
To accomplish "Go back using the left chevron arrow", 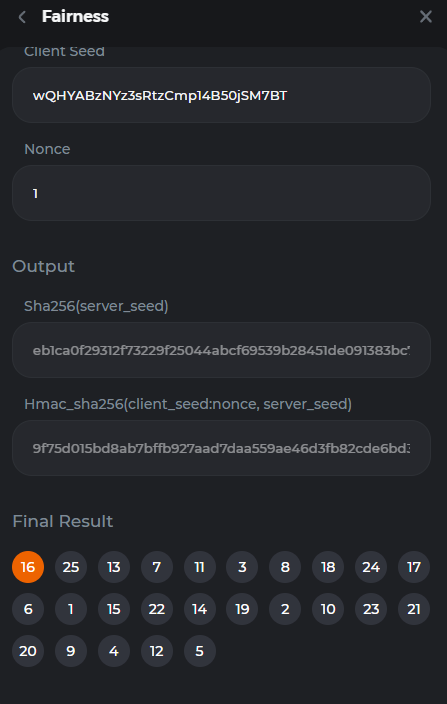I will click(x=22, y=17).
